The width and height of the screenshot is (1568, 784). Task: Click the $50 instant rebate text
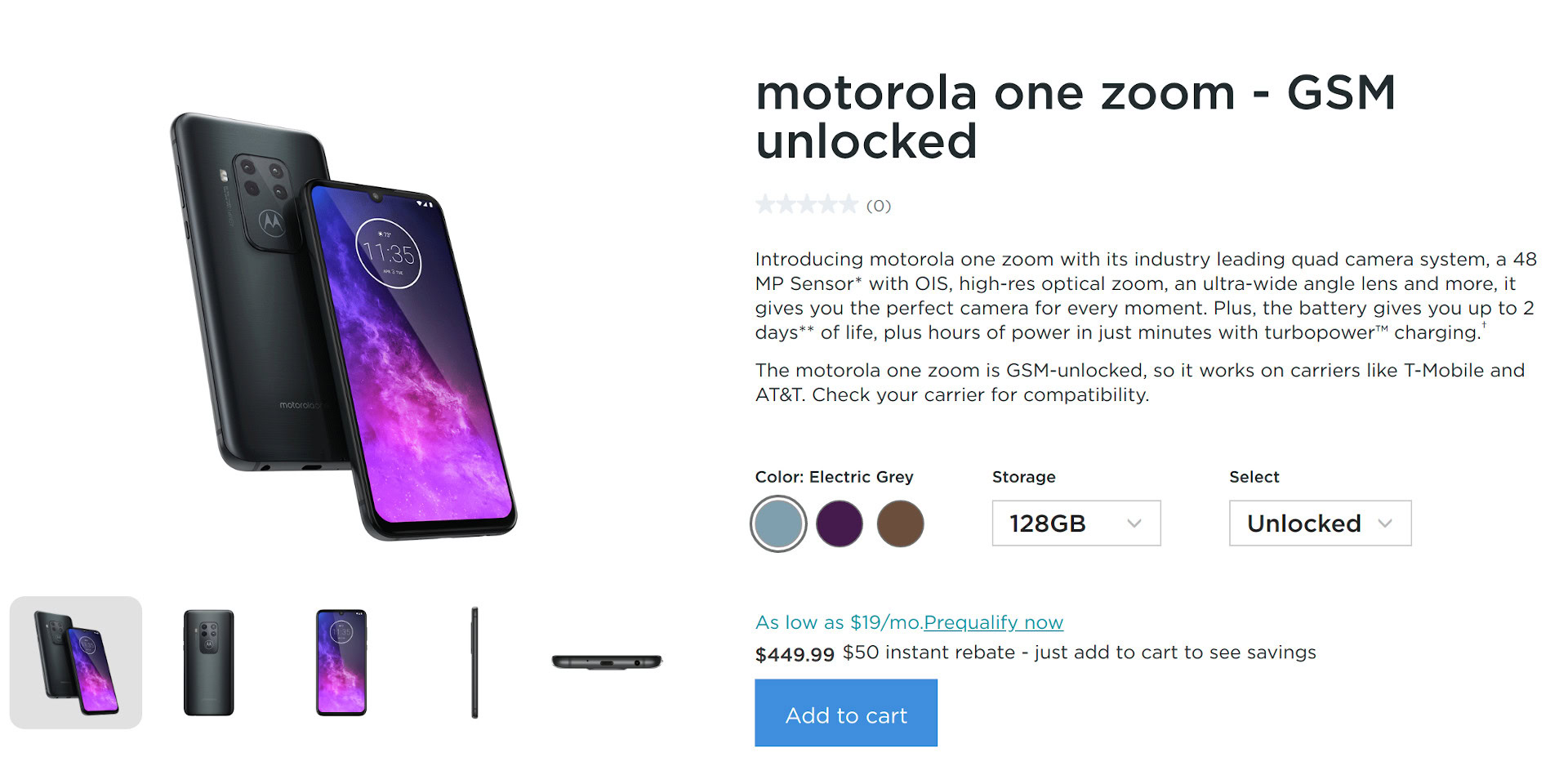coord(1079,653)
